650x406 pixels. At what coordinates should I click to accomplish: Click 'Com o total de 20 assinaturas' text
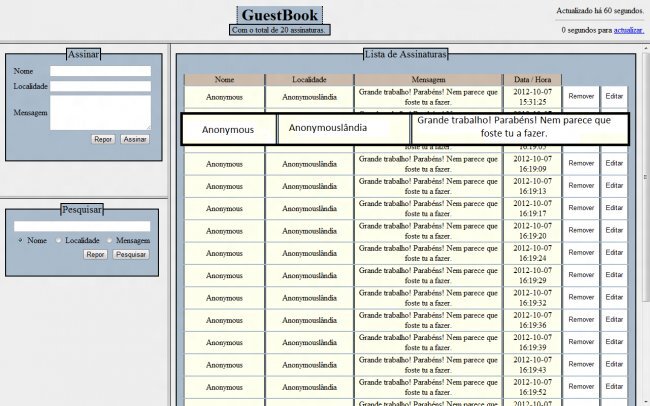click(x=279, y=30)
